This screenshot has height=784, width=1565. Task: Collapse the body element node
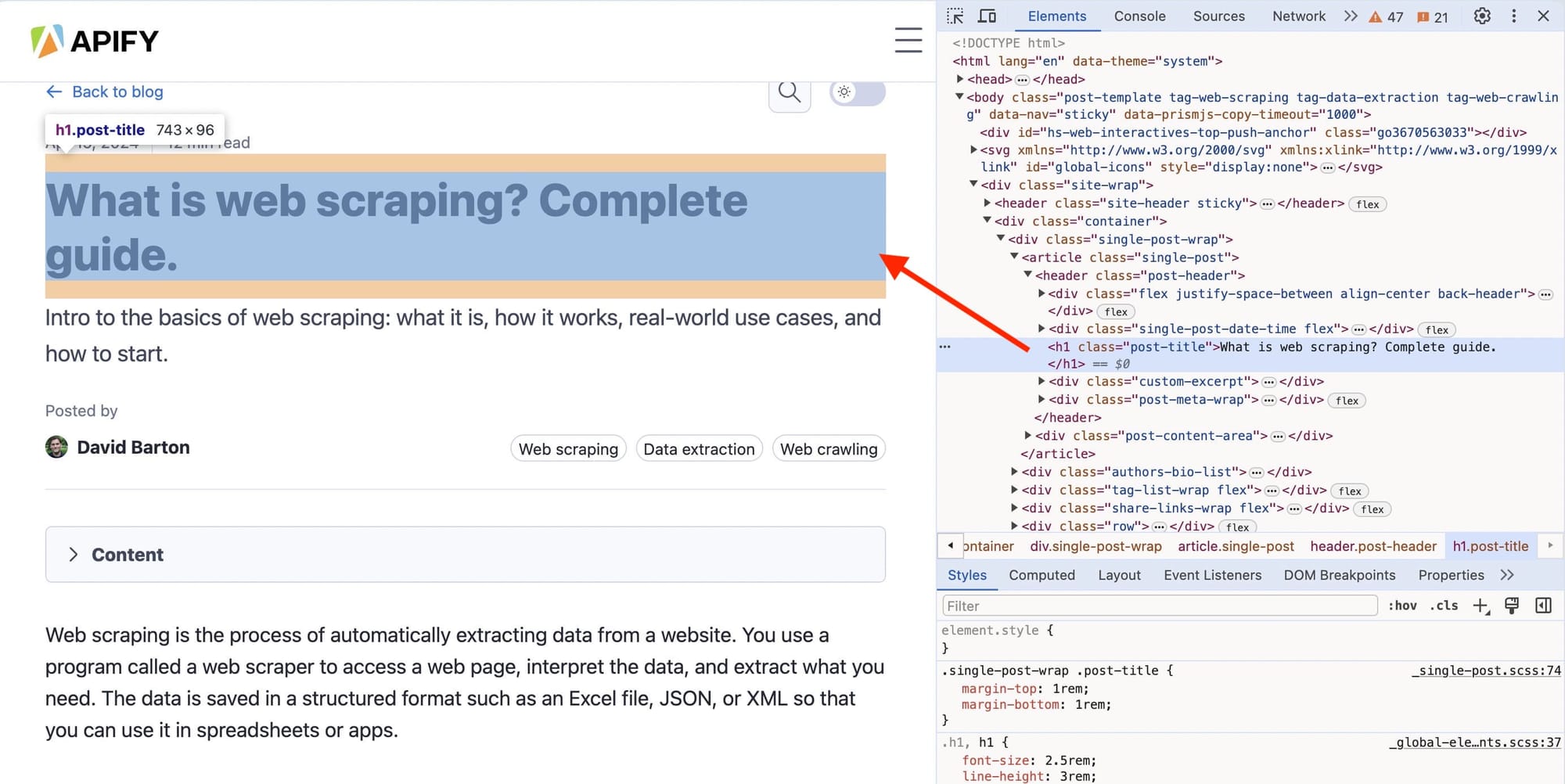tap(959, 97)
